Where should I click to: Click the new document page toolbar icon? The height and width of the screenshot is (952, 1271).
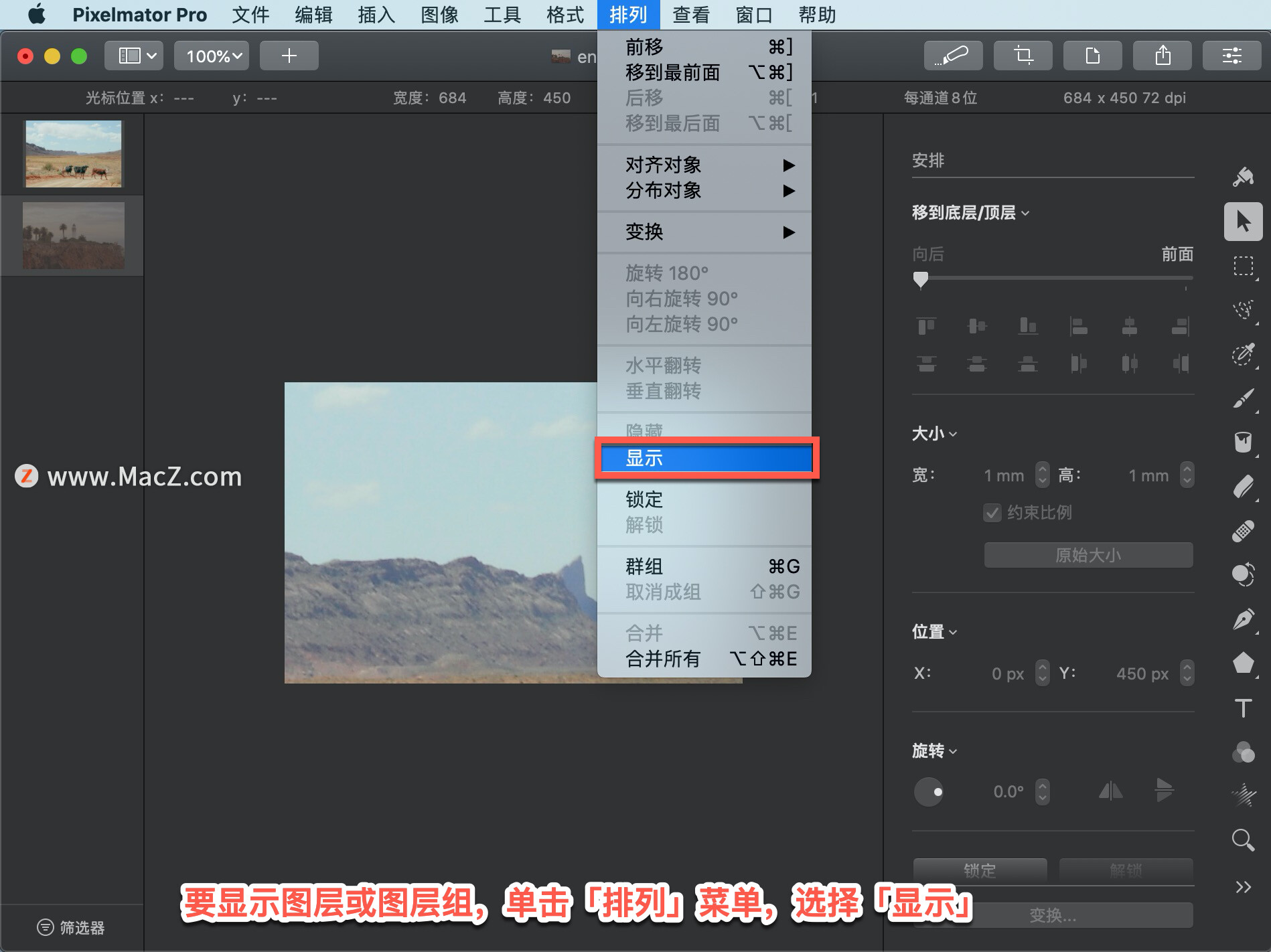tap(1092, 56)
